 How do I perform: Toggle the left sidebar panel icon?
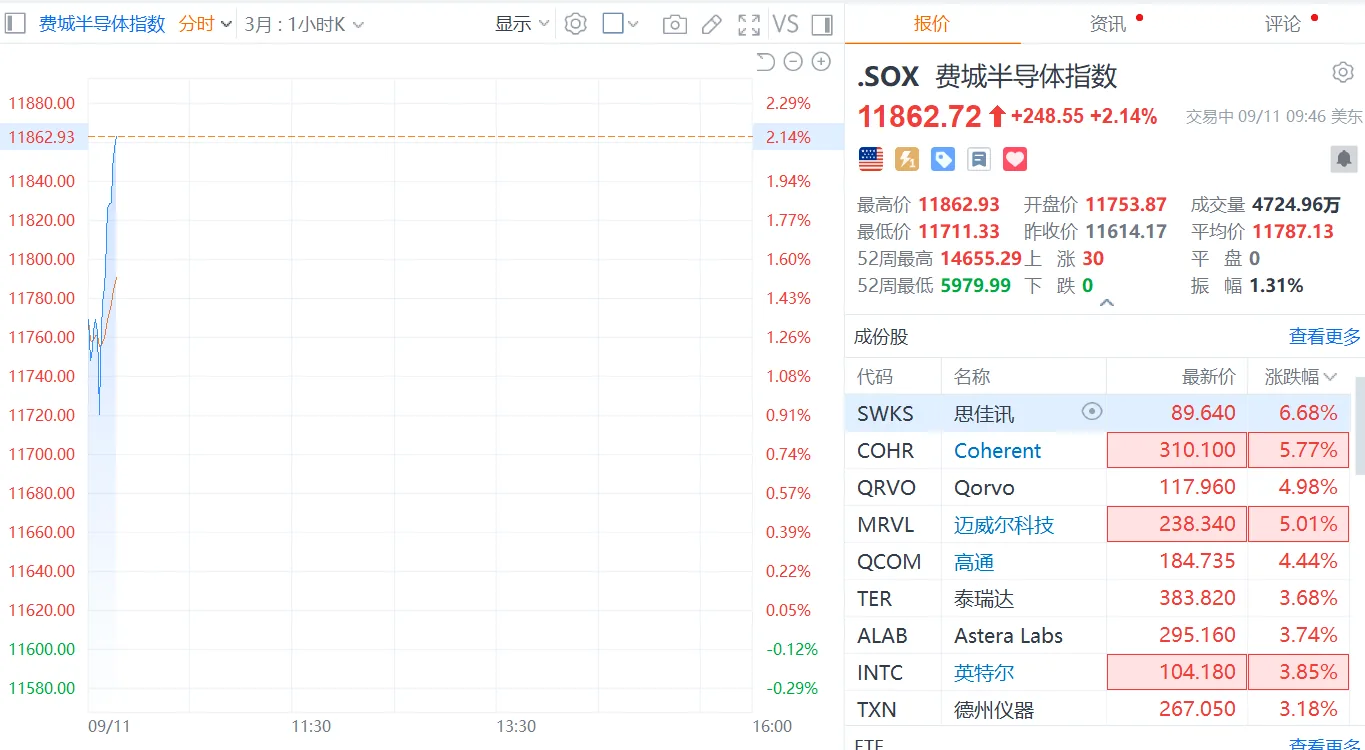(14, 24)
